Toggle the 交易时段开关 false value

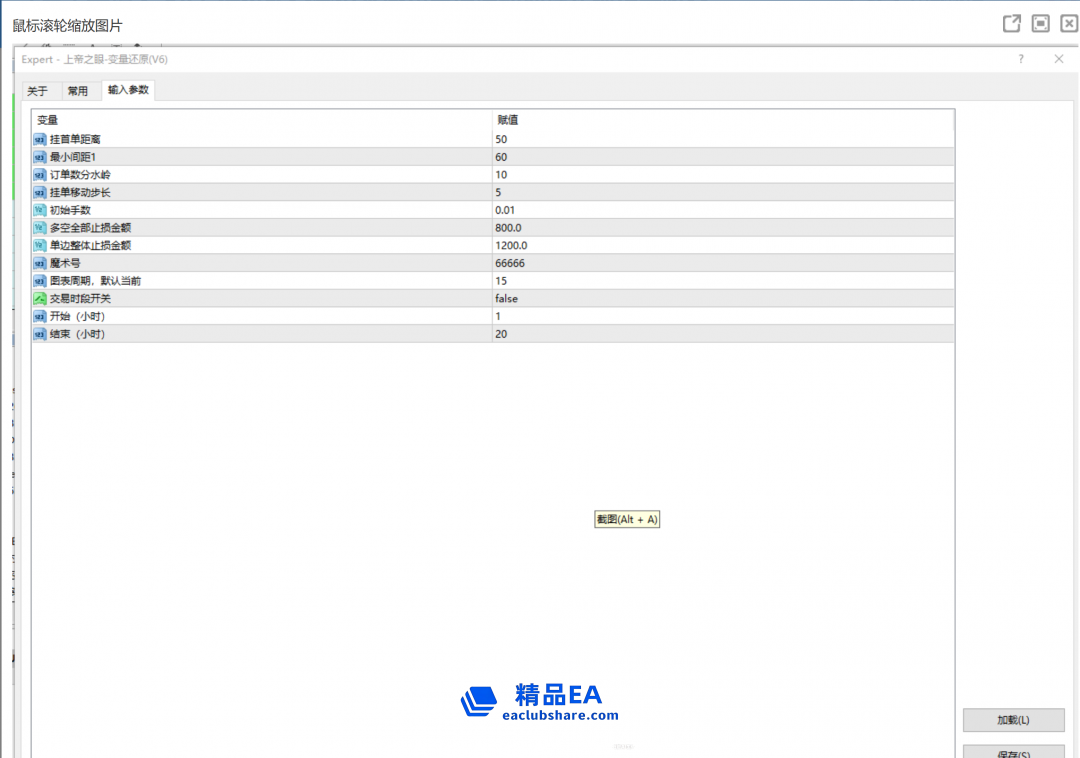(x=506, y=298)
